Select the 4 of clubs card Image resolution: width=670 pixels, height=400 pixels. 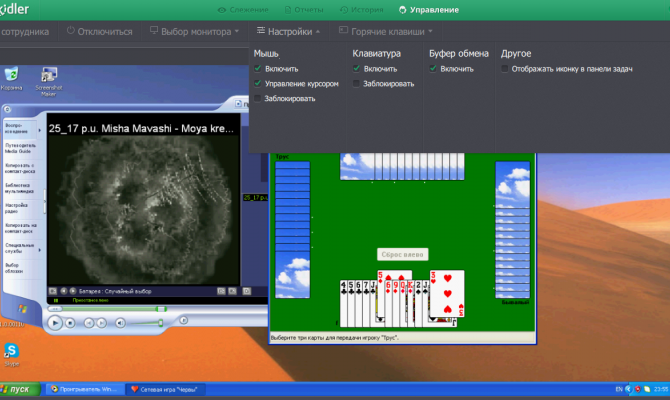coord(344,303)
